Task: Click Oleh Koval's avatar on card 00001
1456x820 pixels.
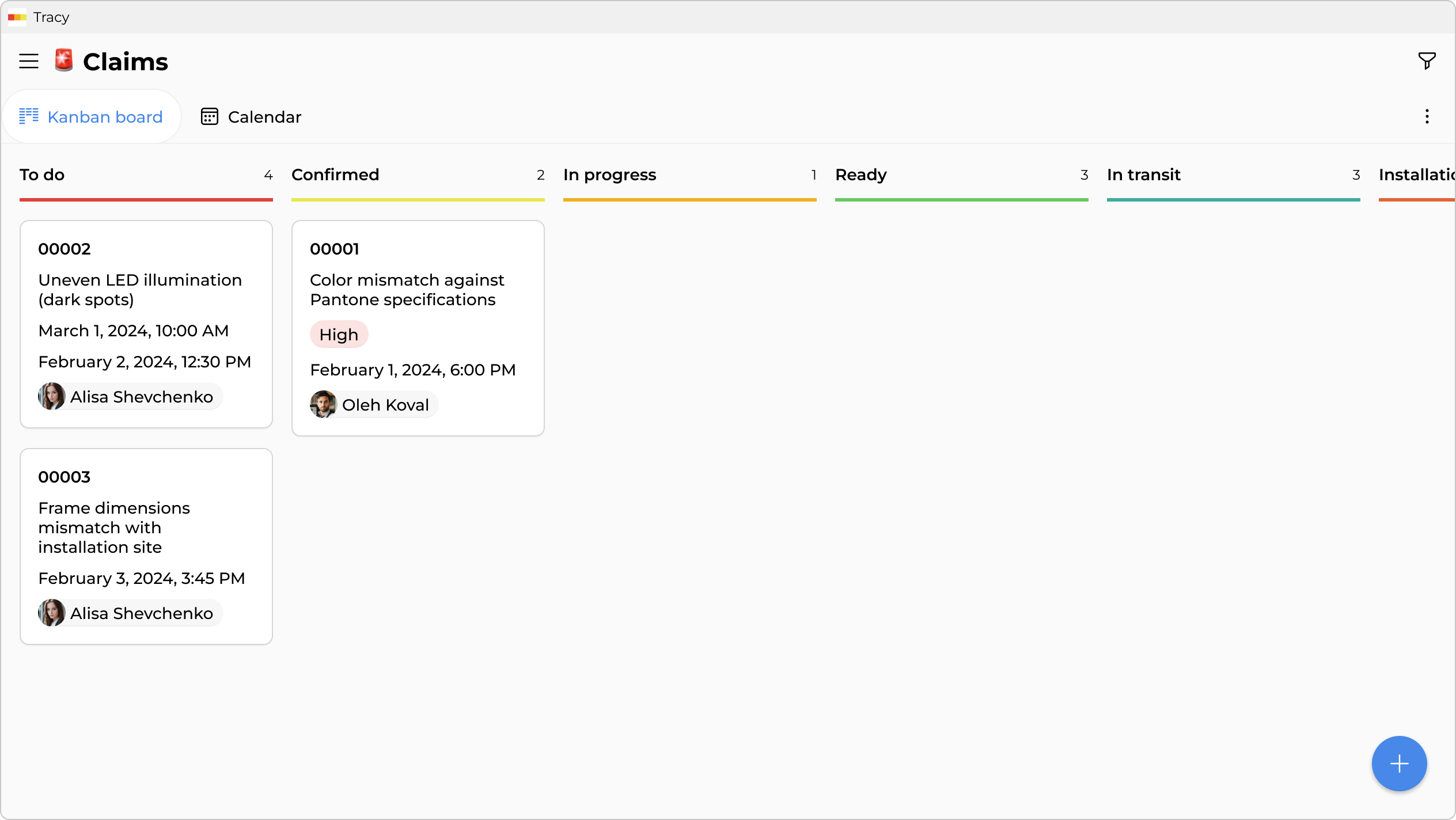Action: pyautogui.click(x=324, y=404)
